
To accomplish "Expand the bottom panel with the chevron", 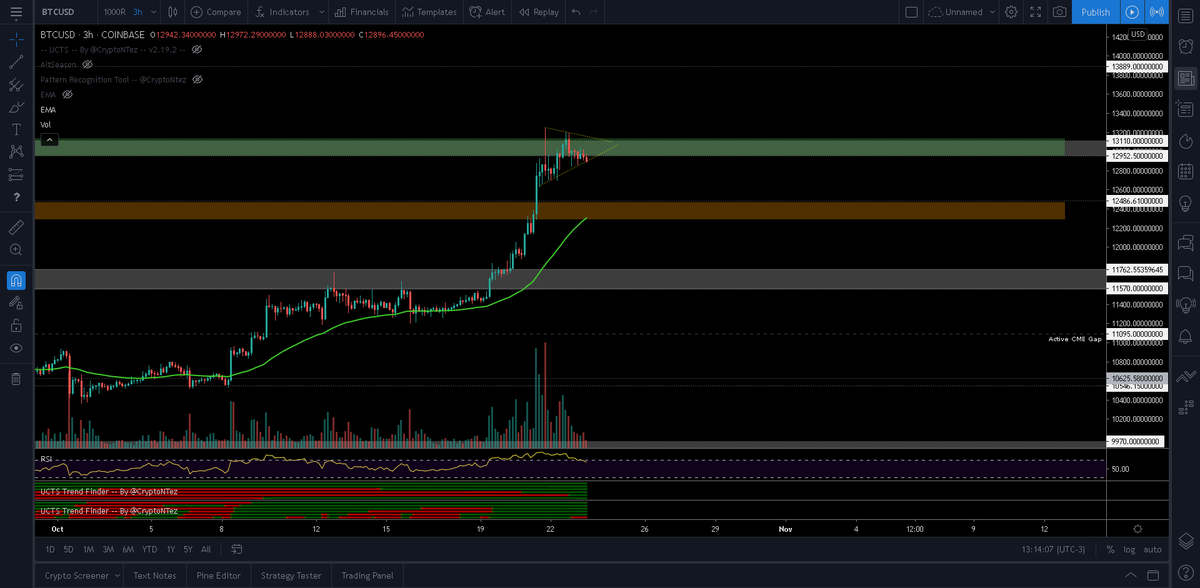I will pyautogui.click(x=1130, y=575).
